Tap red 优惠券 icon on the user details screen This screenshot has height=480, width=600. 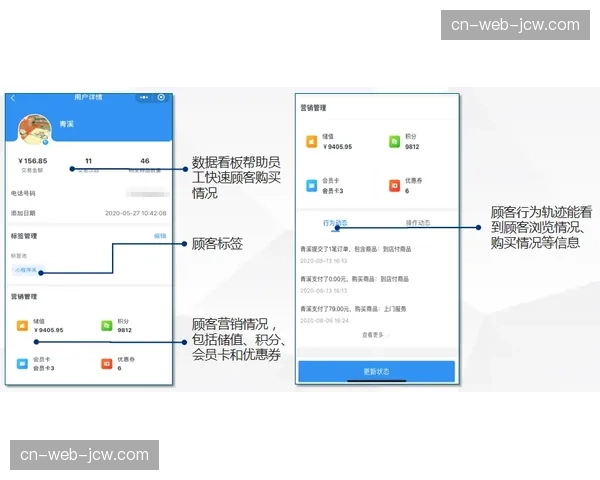tap(106, 364)
